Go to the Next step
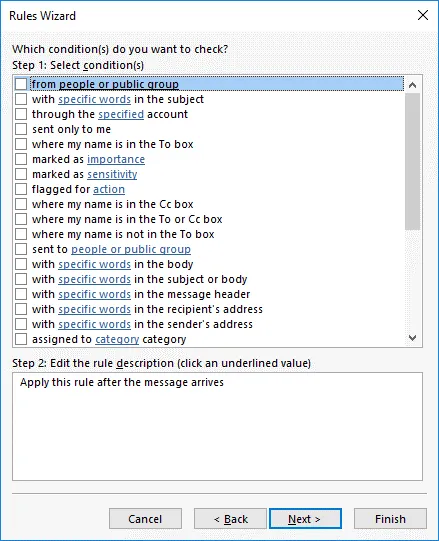439x541 pixels. [305, 519]
